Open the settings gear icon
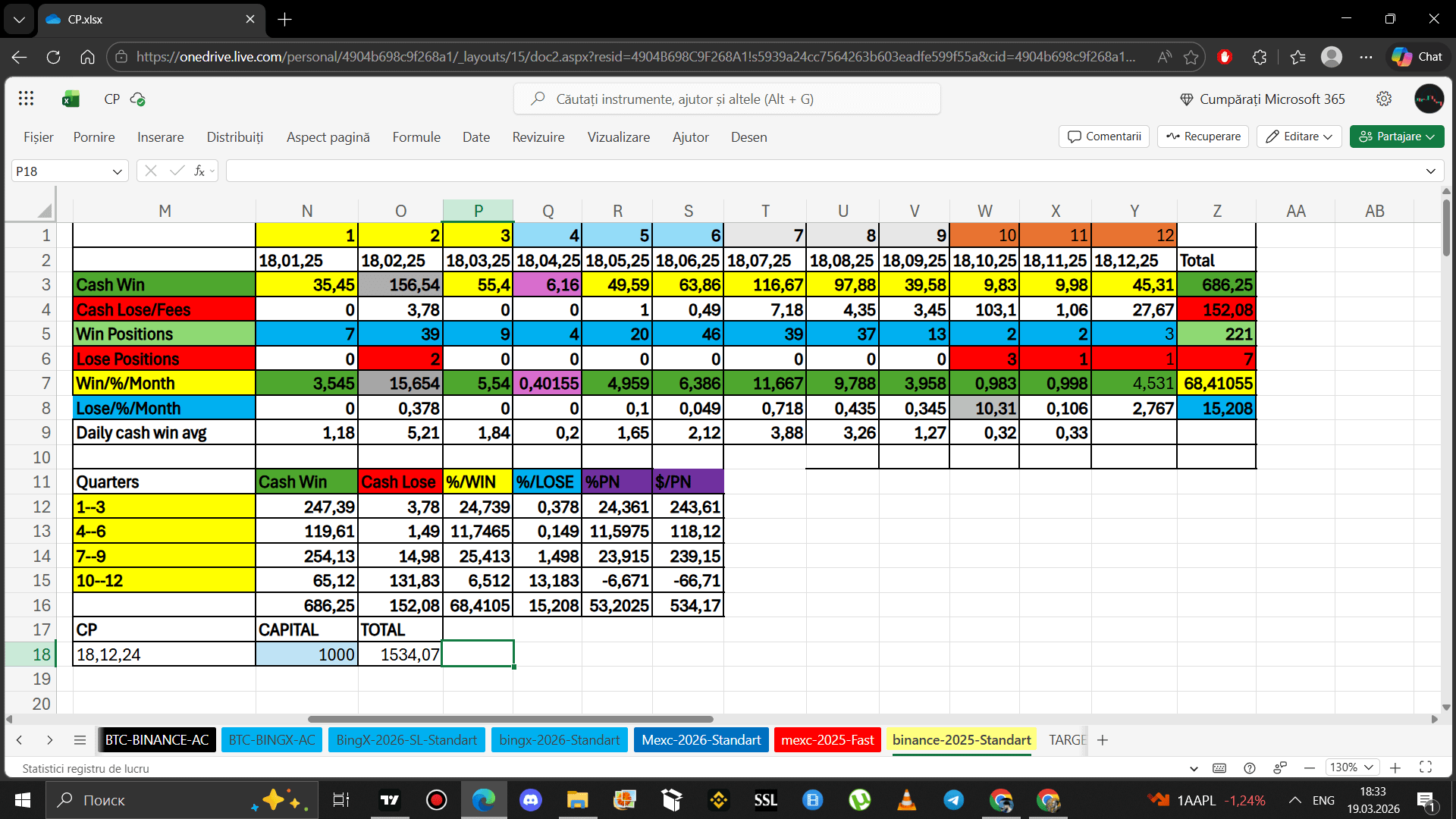Viewport: 1456px width, 819px height. (1383, 99)
